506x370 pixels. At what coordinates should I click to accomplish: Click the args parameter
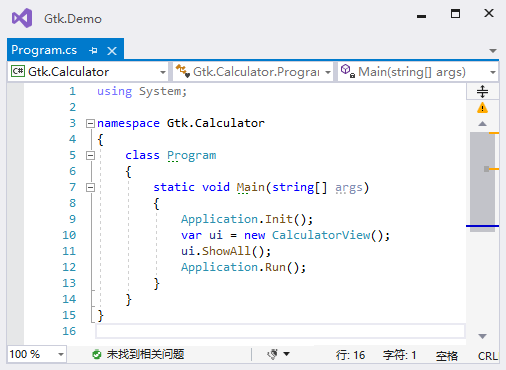click(x=349, y=187)
